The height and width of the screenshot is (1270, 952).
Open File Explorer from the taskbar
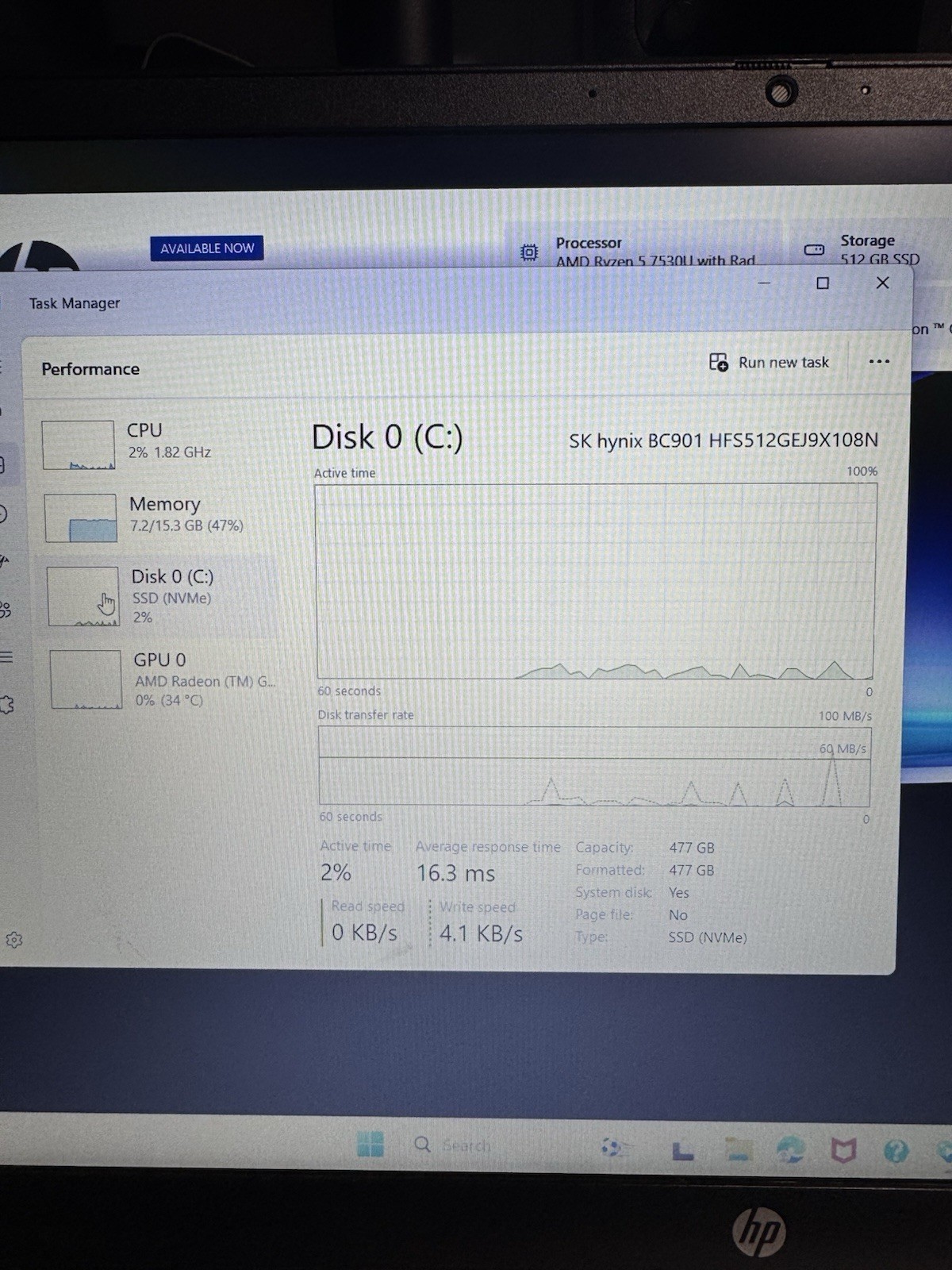click(x=738, y=1149)
